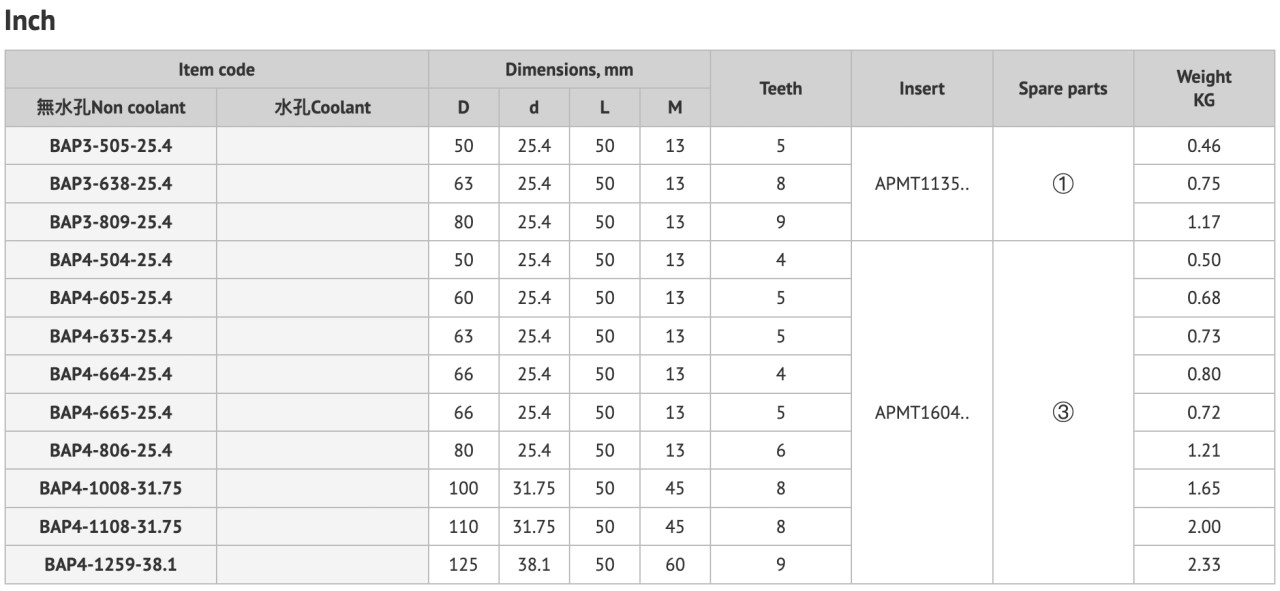Click the Inch section heading
The image size is (1280, 591).
[x=30, y=22]
